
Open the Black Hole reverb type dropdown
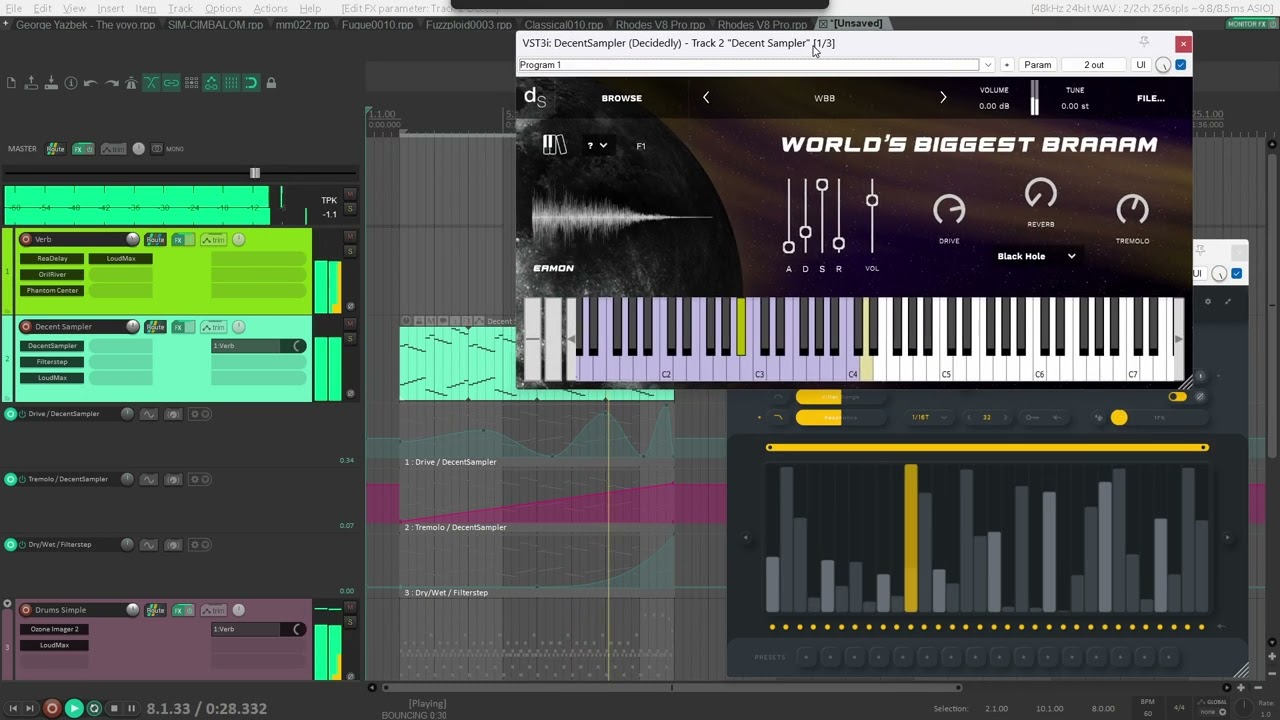(x=1036, y=256)
